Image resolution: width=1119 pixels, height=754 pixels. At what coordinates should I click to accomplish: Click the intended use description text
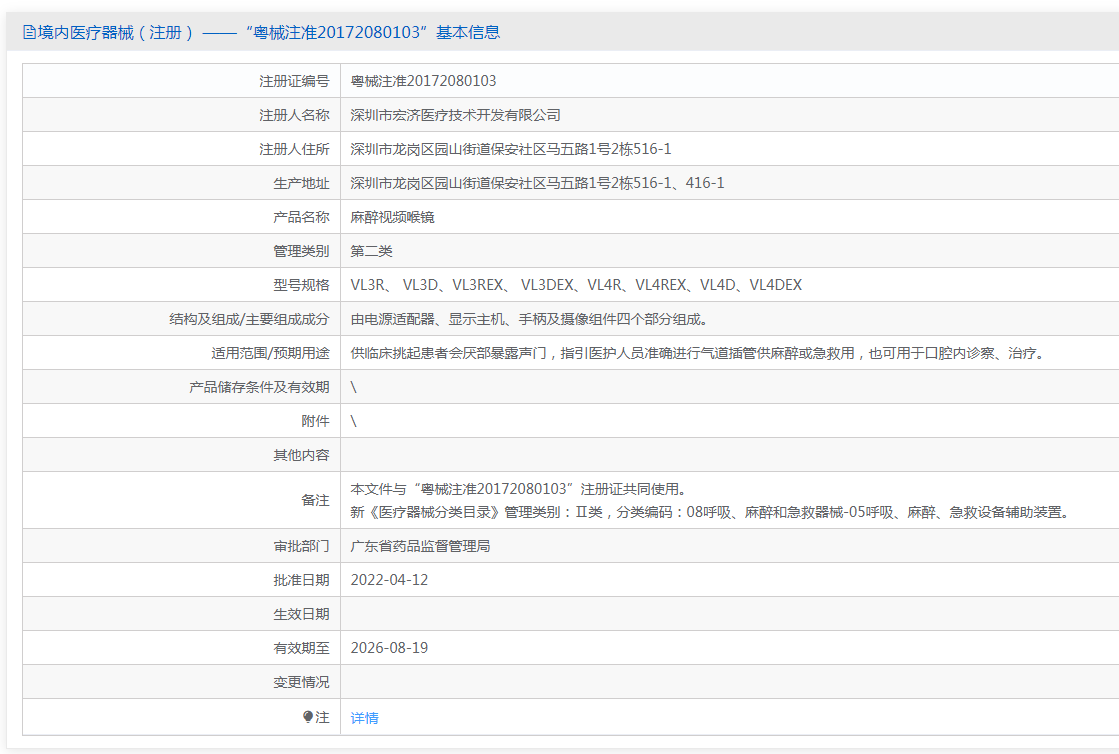[698, 353]
